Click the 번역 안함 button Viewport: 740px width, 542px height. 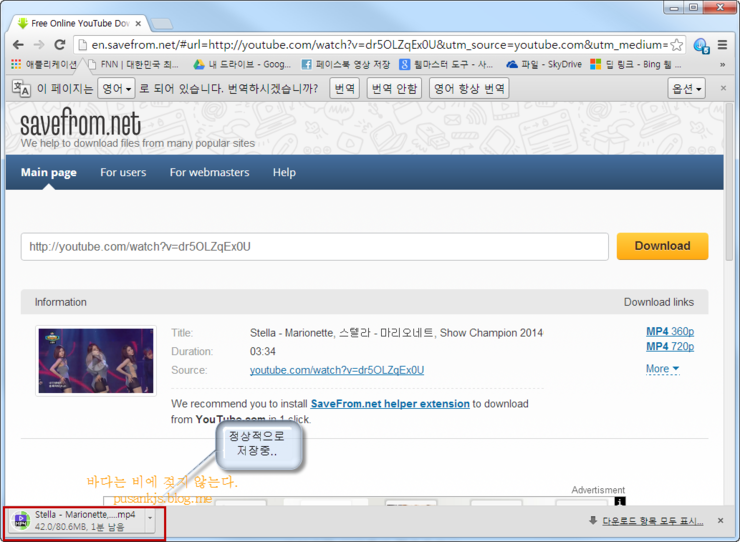click(x=394, y=88)
